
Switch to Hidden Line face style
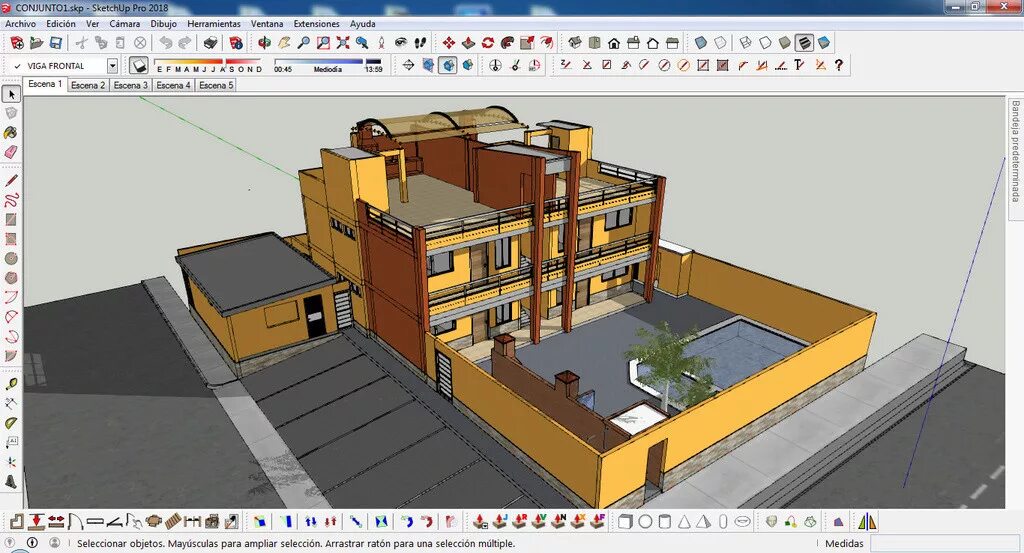(765, 43)
